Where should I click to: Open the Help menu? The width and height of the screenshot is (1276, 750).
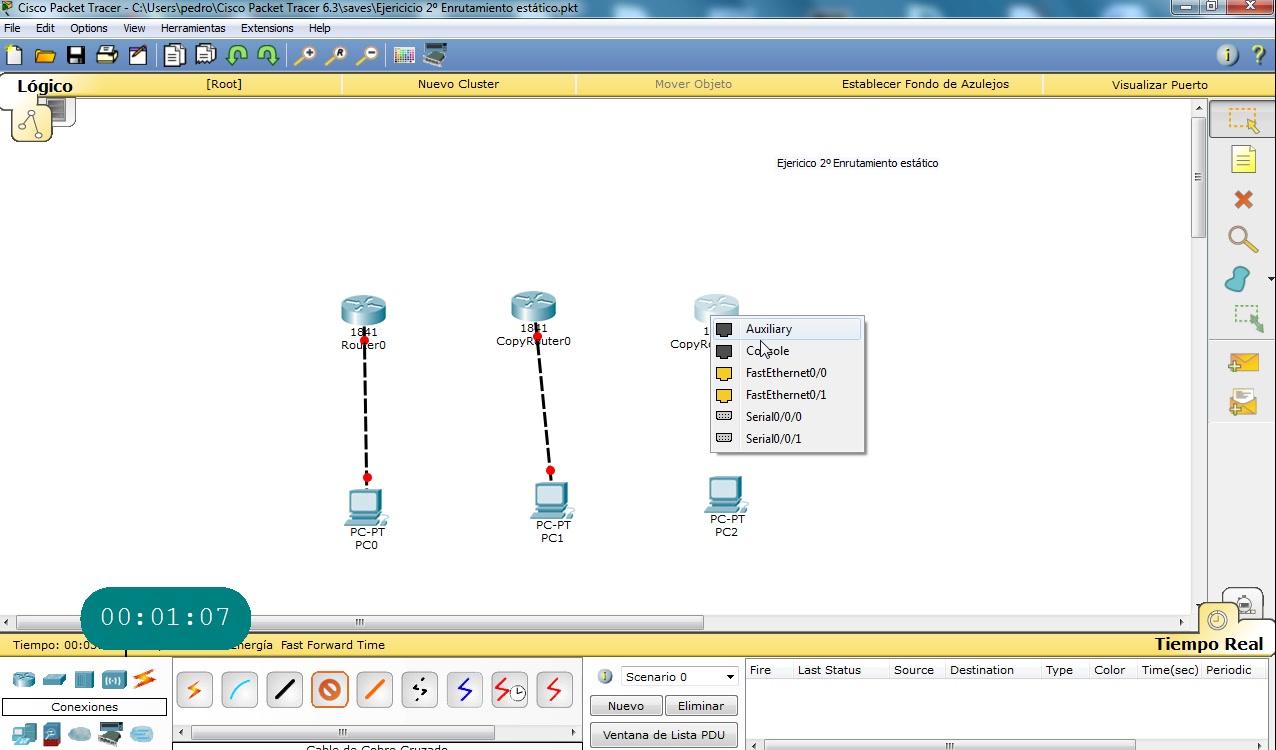(x=320, y=28)
